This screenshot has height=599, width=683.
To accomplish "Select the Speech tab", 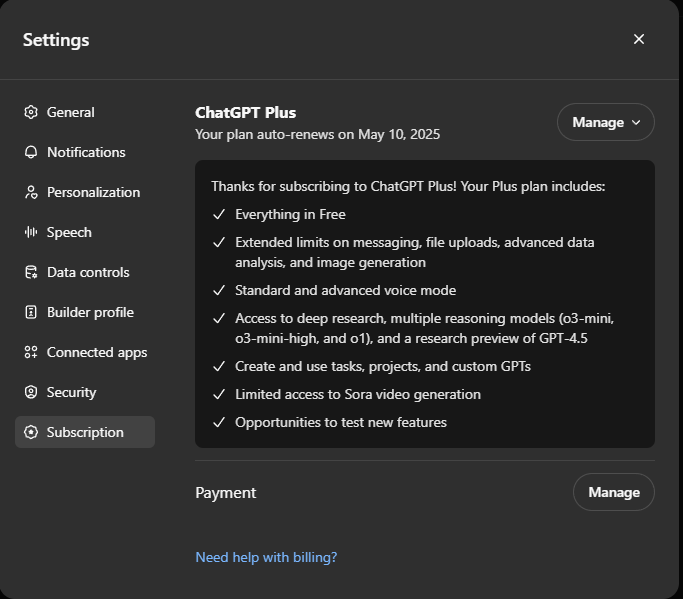I will coord(85,232).
